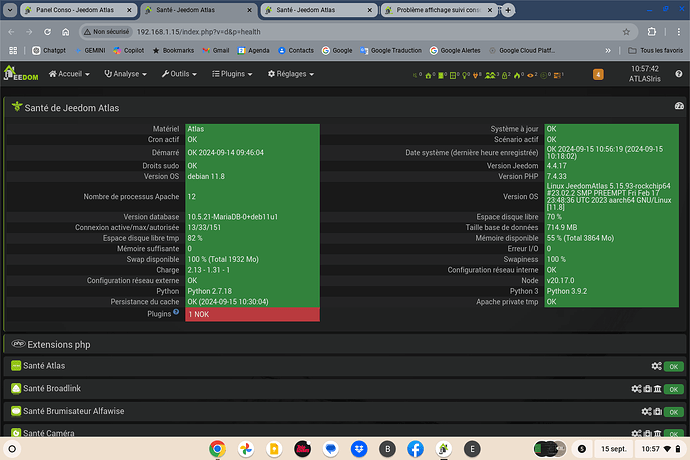The height and width of the screenshot is (460, 690).
Task: Switch to Problème affichage suivi conso tab
Action: click(439, 10)
